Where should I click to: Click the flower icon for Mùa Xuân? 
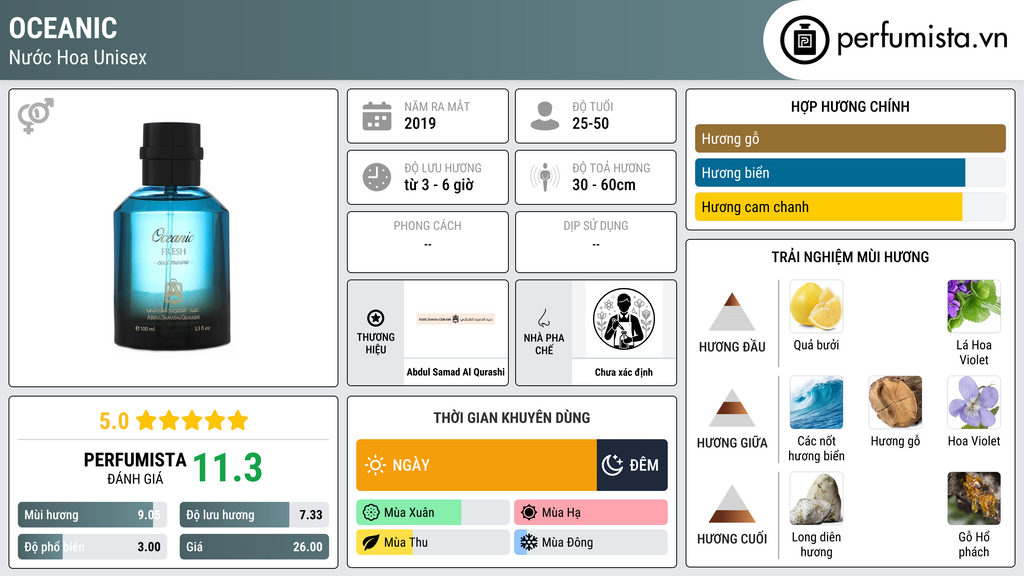[371, 513]
